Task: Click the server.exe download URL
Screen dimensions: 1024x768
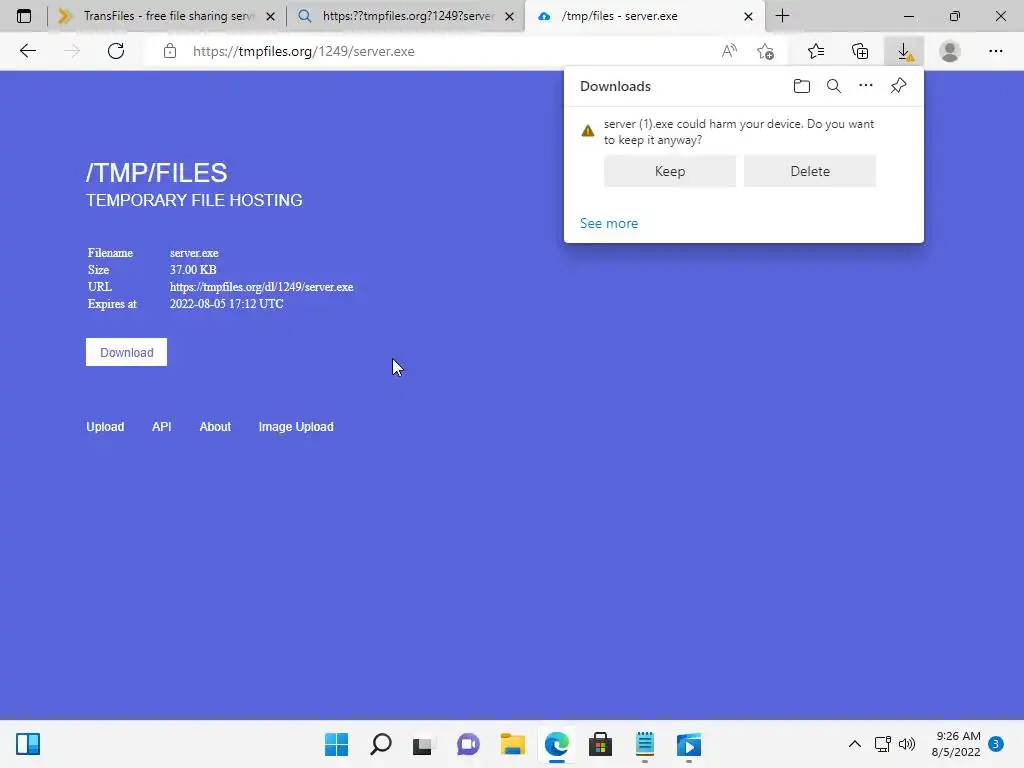Action: pyautogui.click(x=261, y=287)
